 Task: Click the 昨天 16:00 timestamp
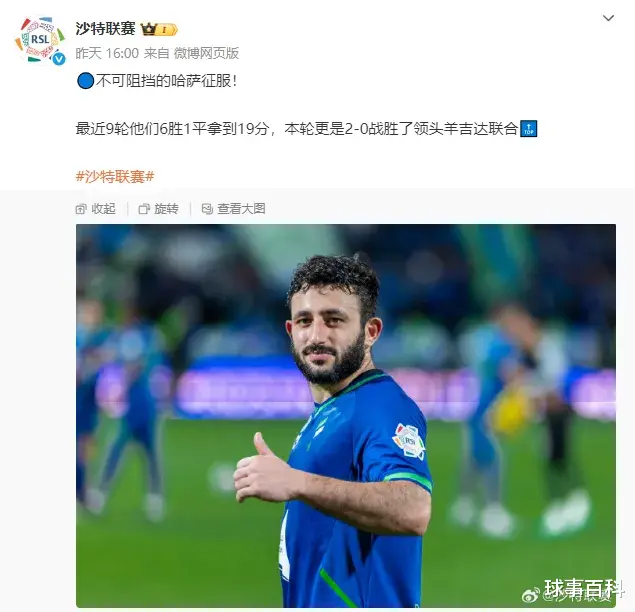point(107,53)
